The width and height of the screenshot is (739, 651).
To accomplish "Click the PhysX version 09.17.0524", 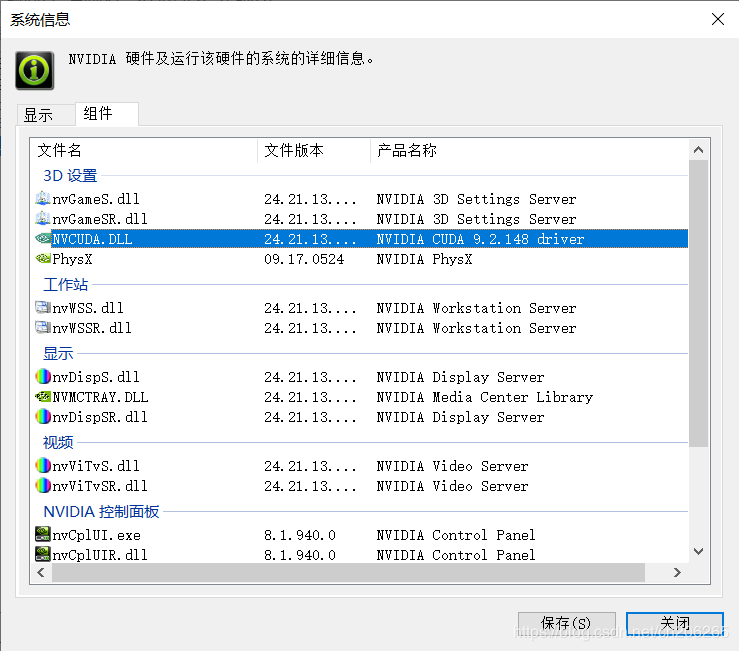I will pyautogui.click(x=304, y=259).
